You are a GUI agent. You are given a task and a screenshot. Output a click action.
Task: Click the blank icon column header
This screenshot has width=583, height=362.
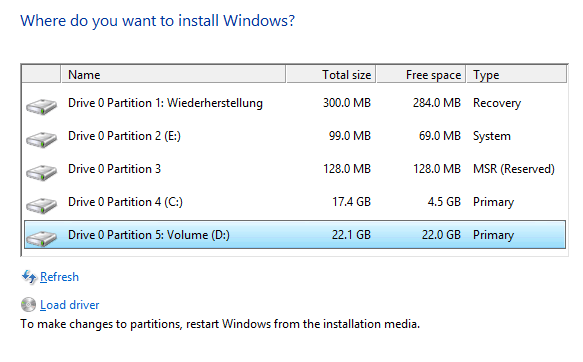(x=41, y=74)
